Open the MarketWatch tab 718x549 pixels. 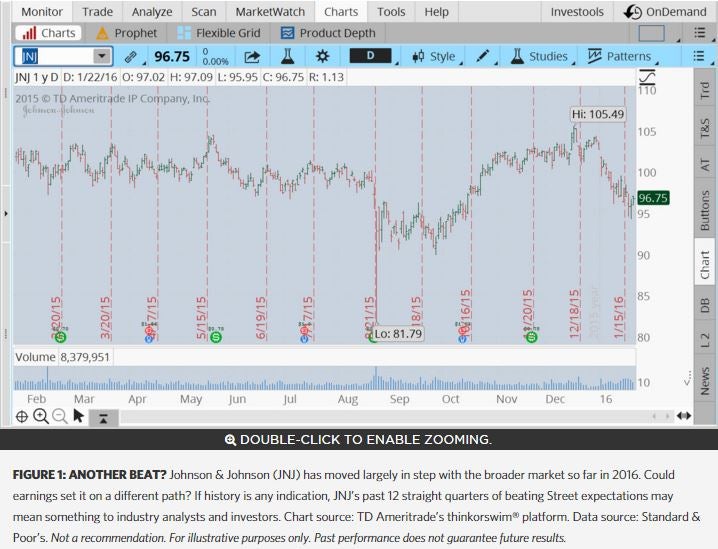tap(270, 11)
